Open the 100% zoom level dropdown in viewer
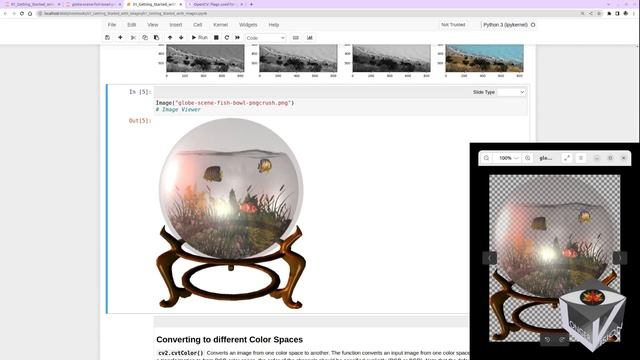The height and width of the screenshot is (360, 640). 509,158
